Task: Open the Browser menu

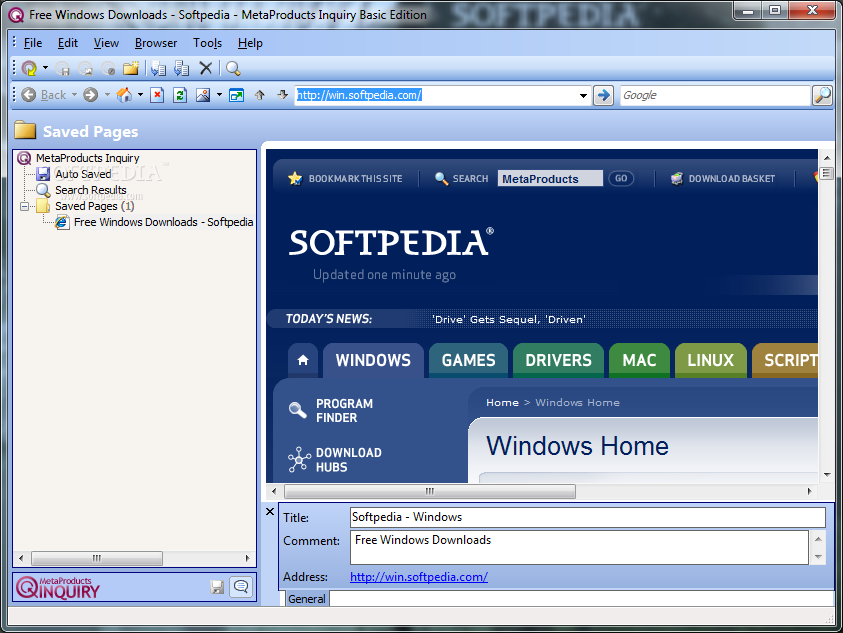Action: [x=156, y=43]
